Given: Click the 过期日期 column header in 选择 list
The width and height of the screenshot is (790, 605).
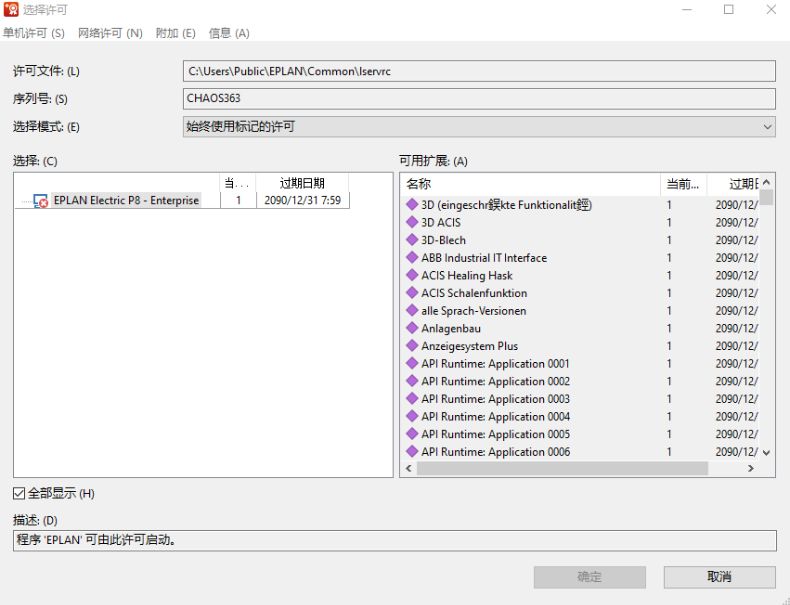Looking at the screenshot, I should pyautogui.click(x=302, y=183).
